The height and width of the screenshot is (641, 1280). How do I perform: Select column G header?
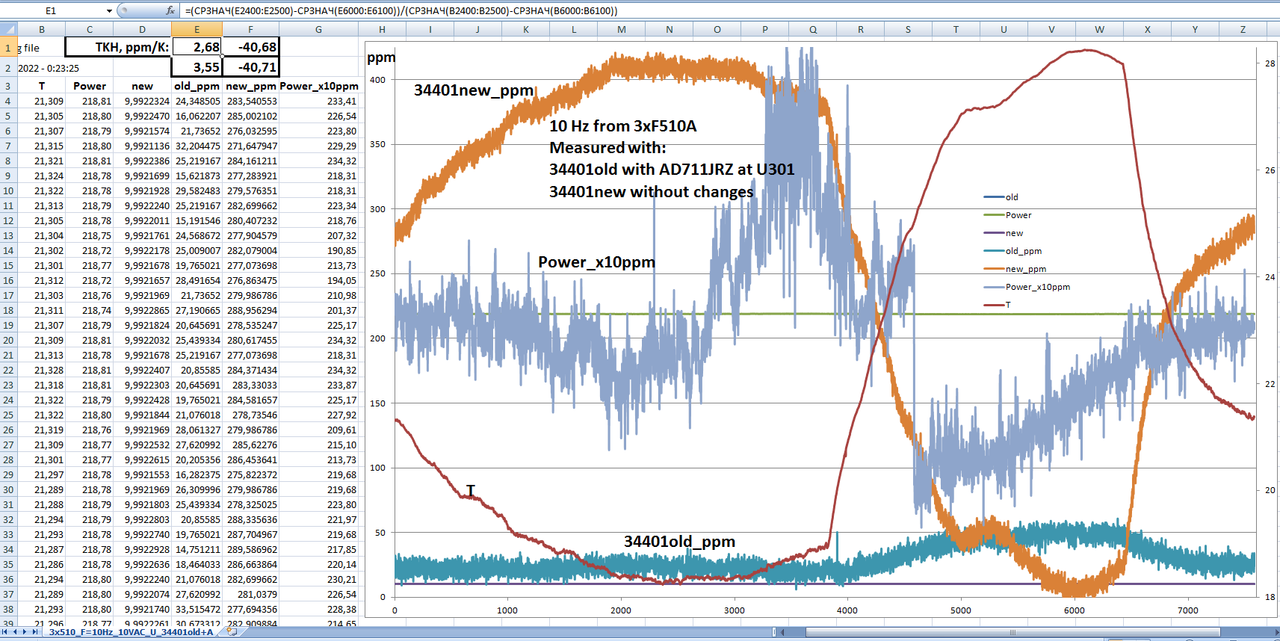point(318,29)
